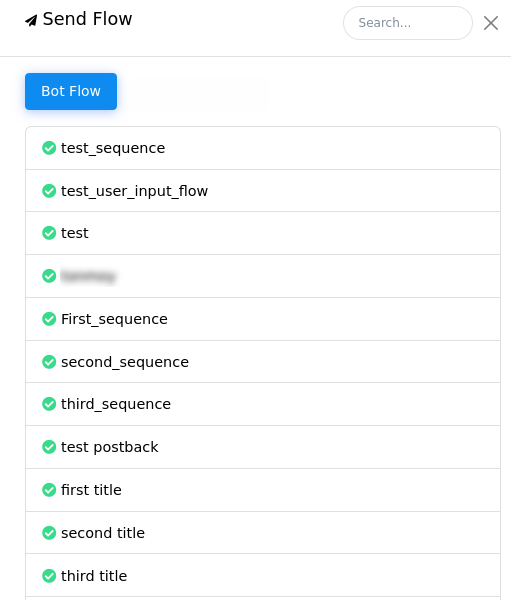Click green check icon beside test postback

[49, 447]
